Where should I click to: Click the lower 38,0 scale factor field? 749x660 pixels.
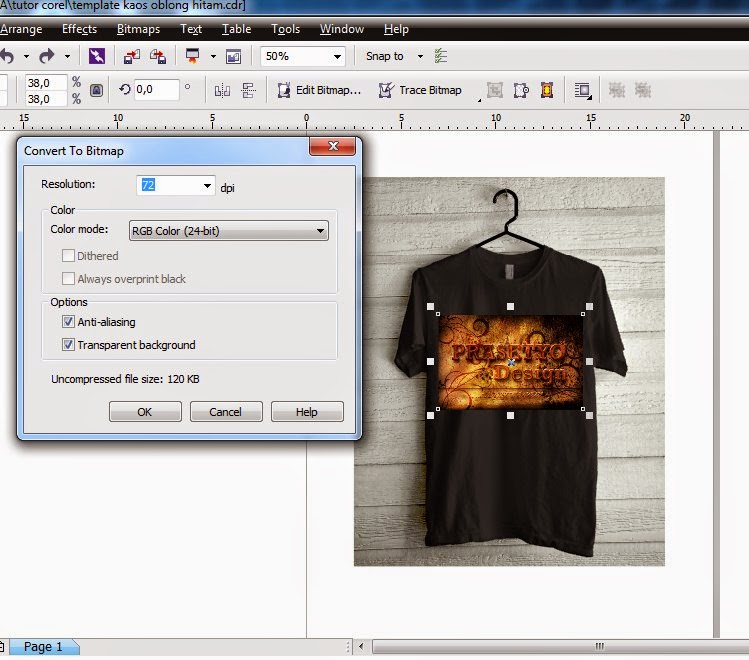[46, 99]
